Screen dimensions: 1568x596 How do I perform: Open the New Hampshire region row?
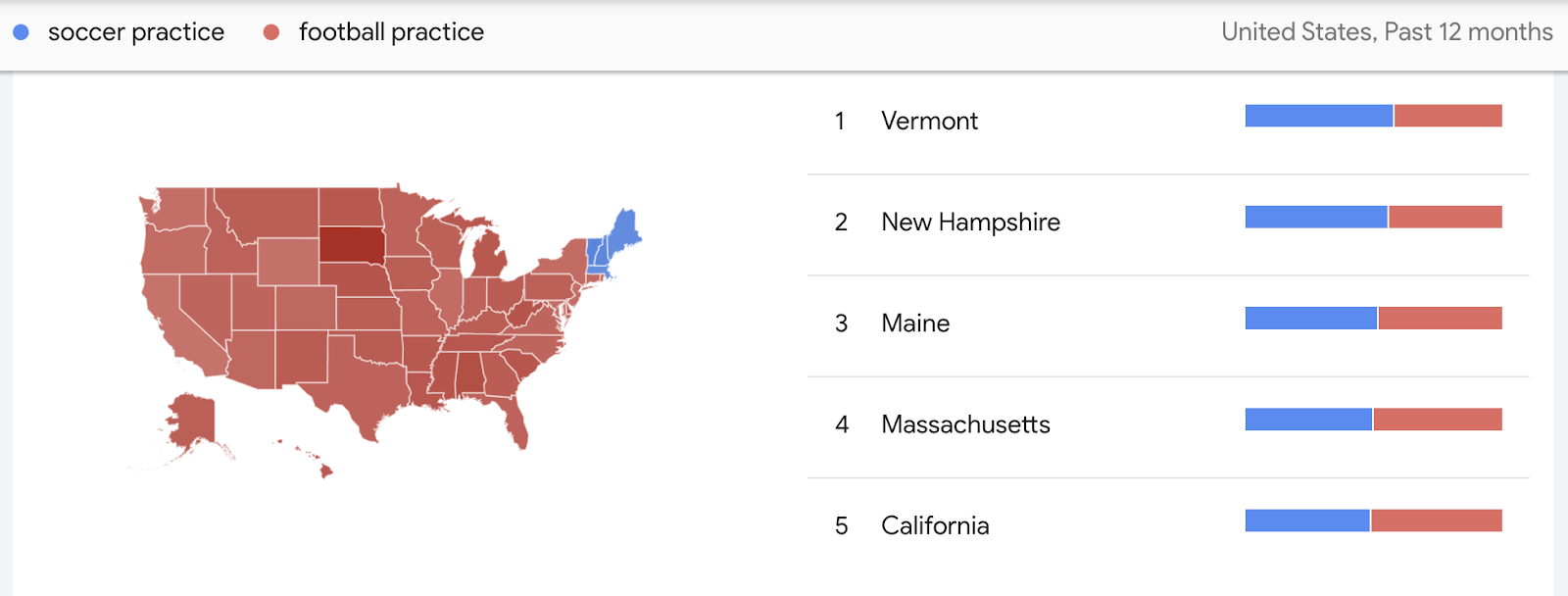pyautogui.click(x=1168, y=224)
